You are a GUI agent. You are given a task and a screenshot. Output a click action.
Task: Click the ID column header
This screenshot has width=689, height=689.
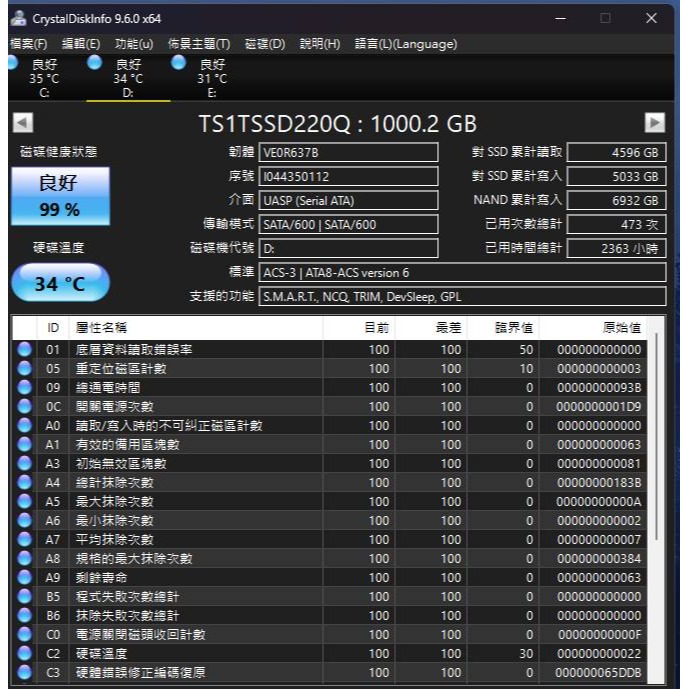tap(53, 327)
